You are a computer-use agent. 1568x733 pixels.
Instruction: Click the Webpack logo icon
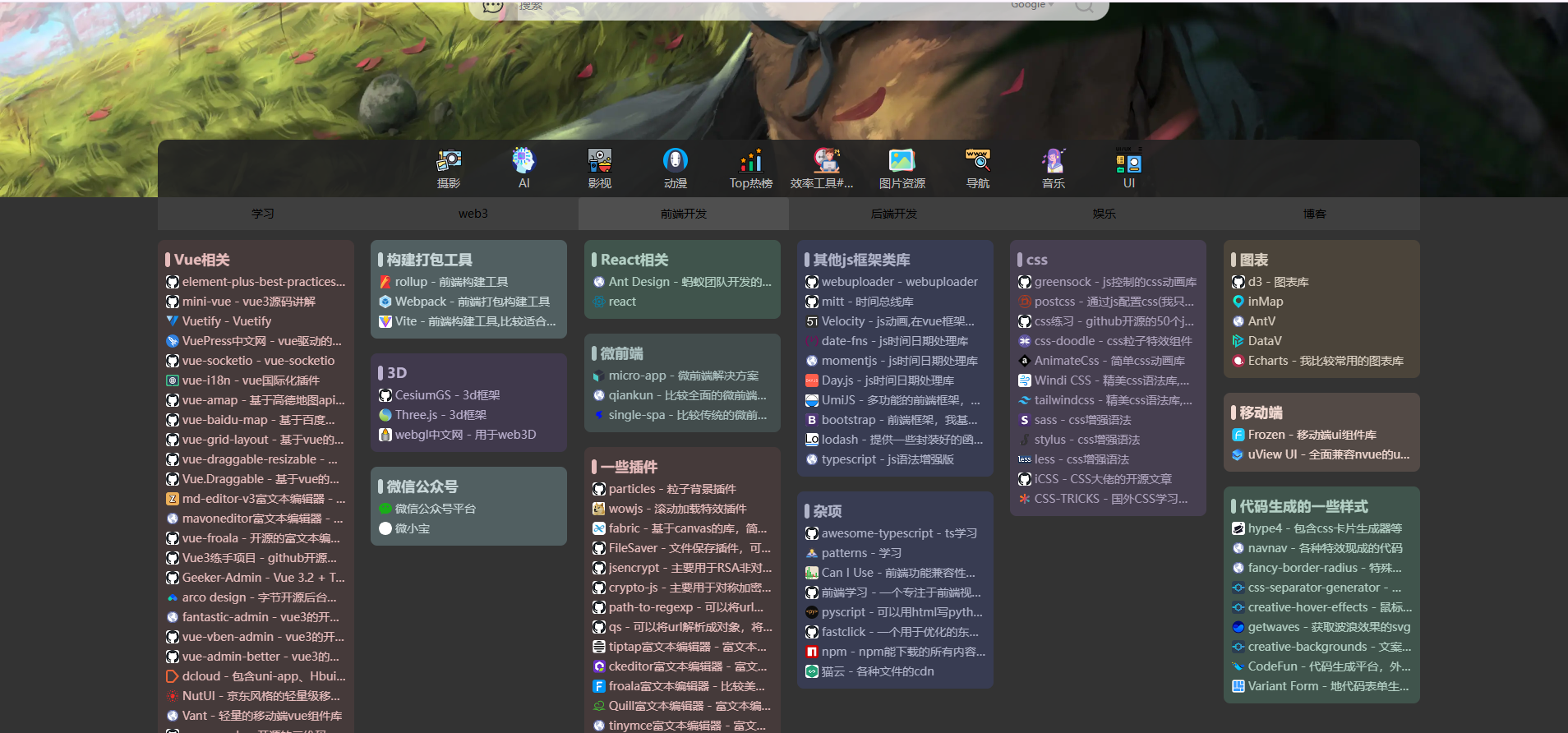point(385,302)
